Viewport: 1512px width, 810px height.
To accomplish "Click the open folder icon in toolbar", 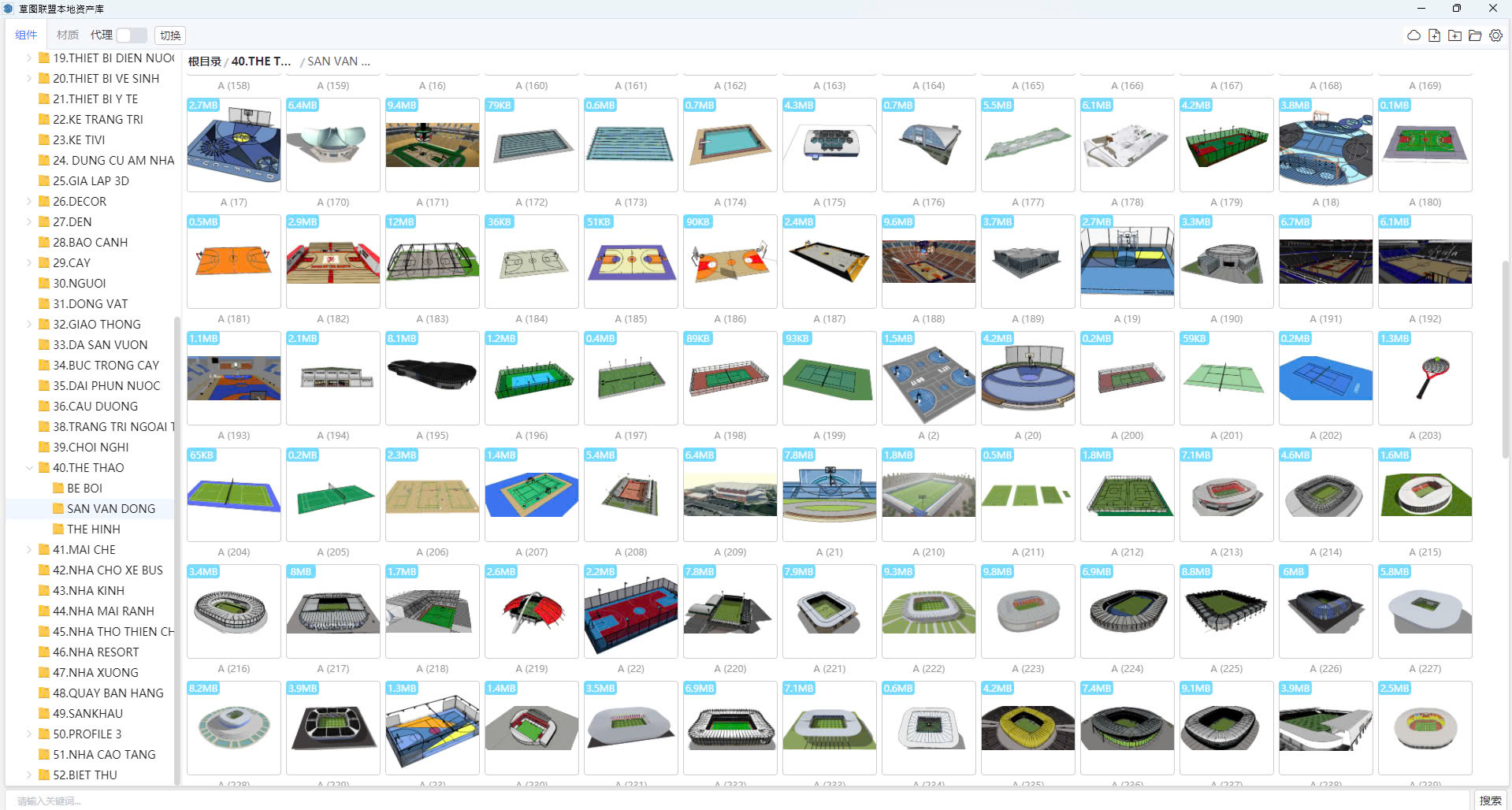I will [x=1475, y=35].
